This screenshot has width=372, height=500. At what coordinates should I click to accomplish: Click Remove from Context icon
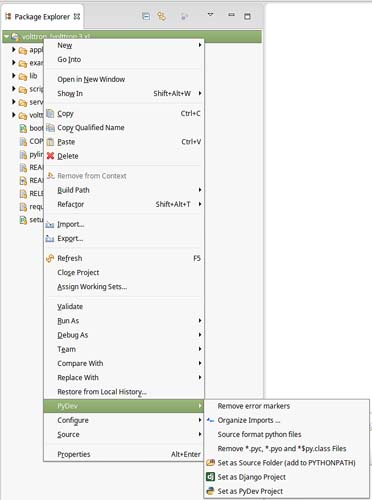[x=50, y=175]
